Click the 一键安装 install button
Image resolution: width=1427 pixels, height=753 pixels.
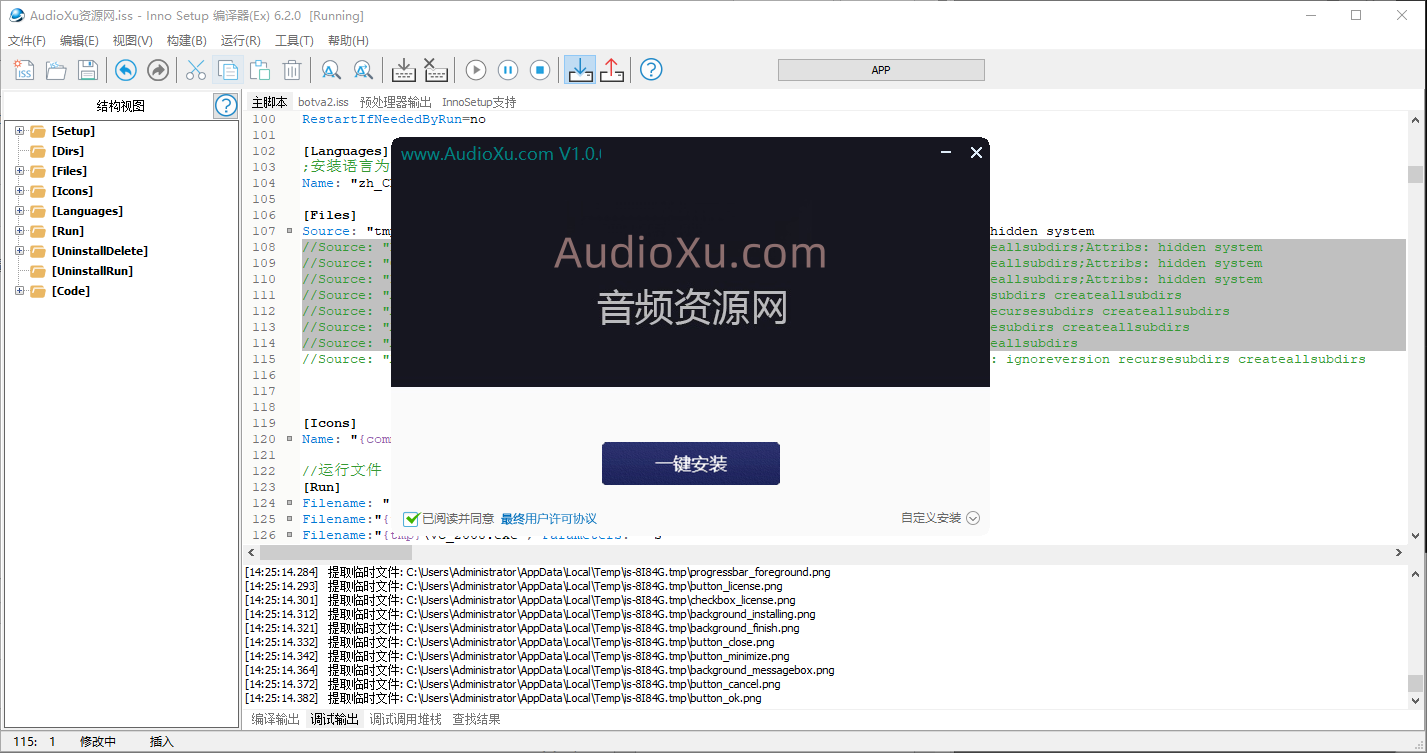coord(690,463)
